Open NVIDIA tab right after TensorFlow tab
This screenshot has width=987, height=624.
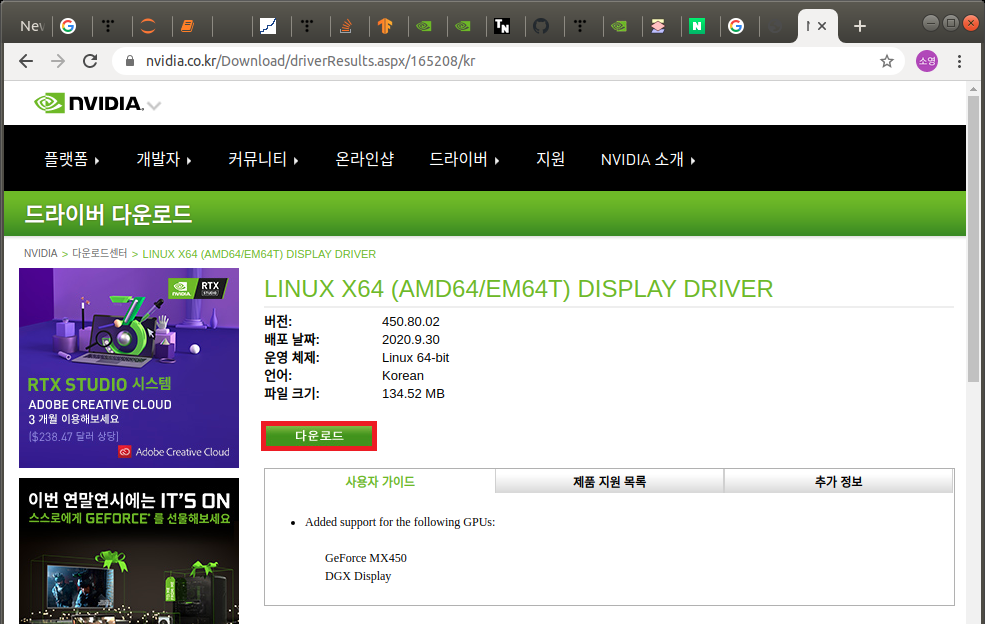[424, 26]
